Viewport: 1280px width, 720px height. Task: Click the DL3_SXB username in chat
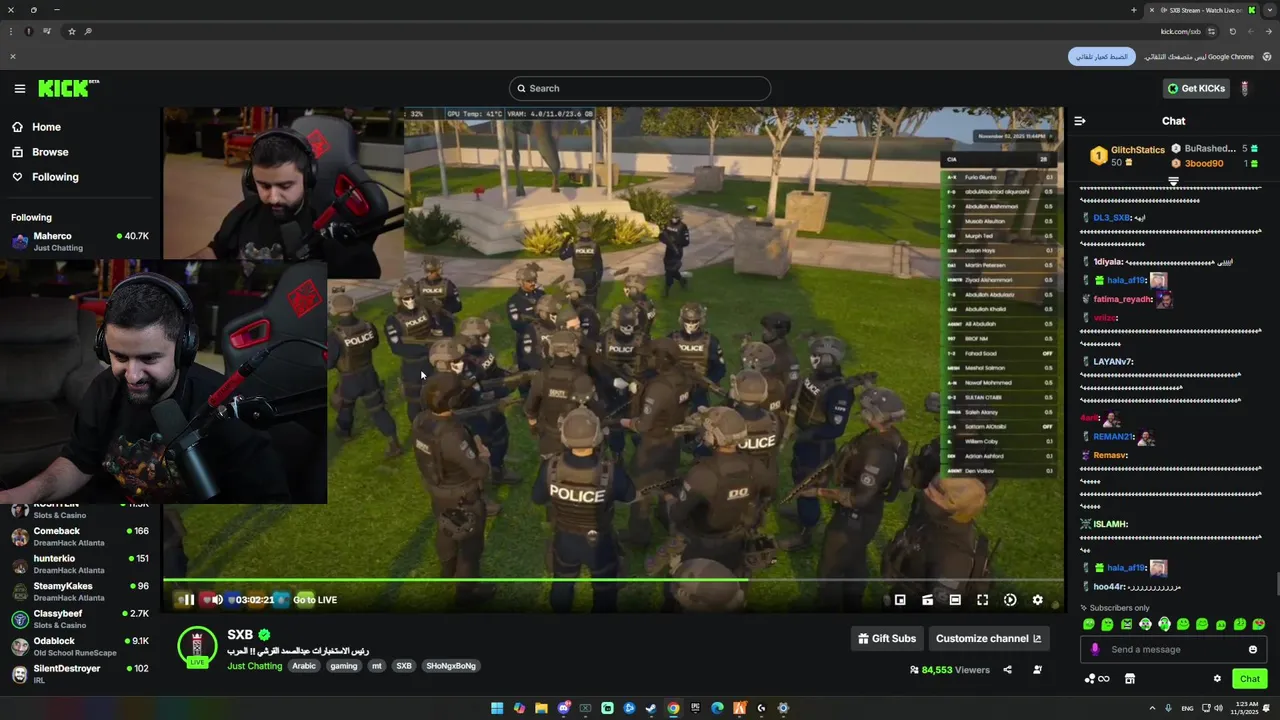pyautogui.click(x=1112, y=217)
